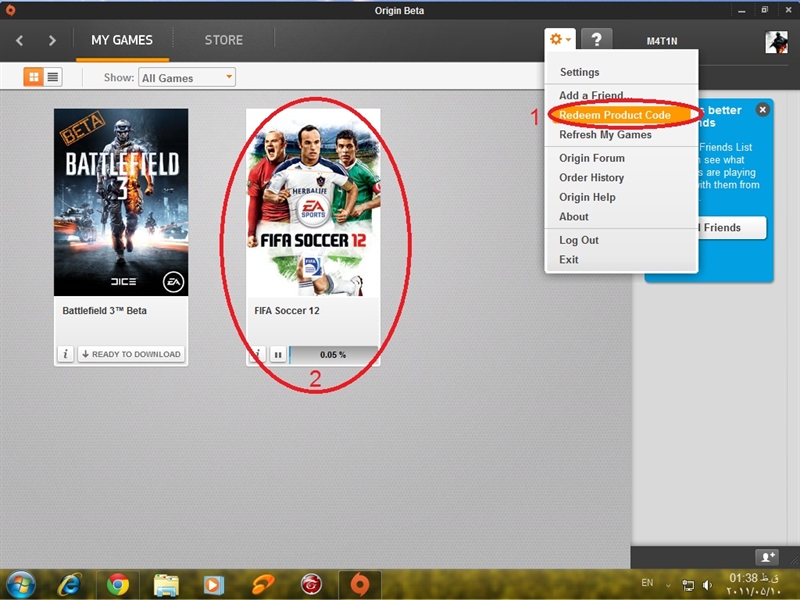Choose Refresh My Games from menu
Image resolution: width=800 pixels, height=600 pixels.
[x=605, y=135]
